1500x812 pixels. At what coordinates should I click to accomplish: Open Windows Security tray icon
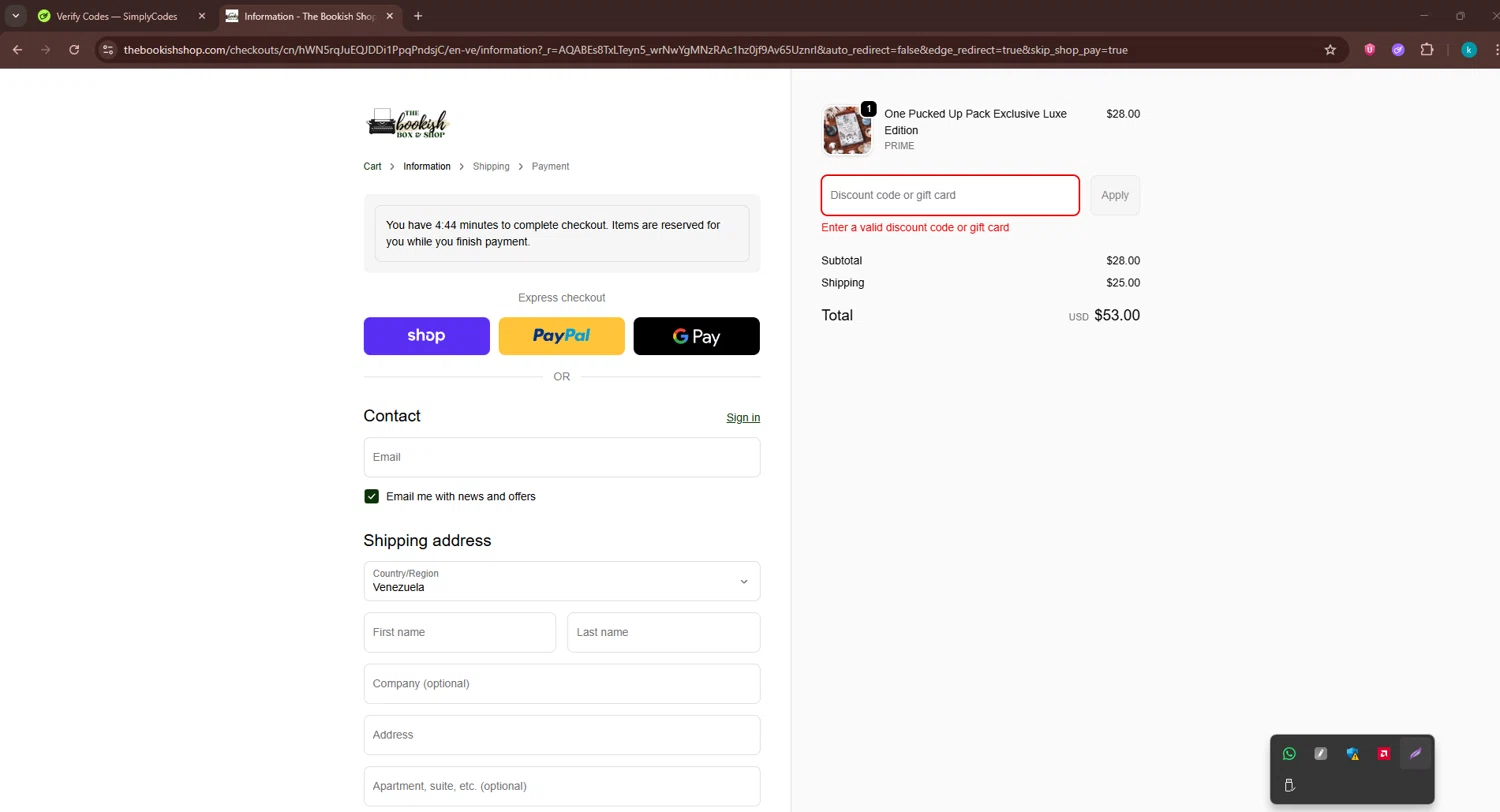1352,754
